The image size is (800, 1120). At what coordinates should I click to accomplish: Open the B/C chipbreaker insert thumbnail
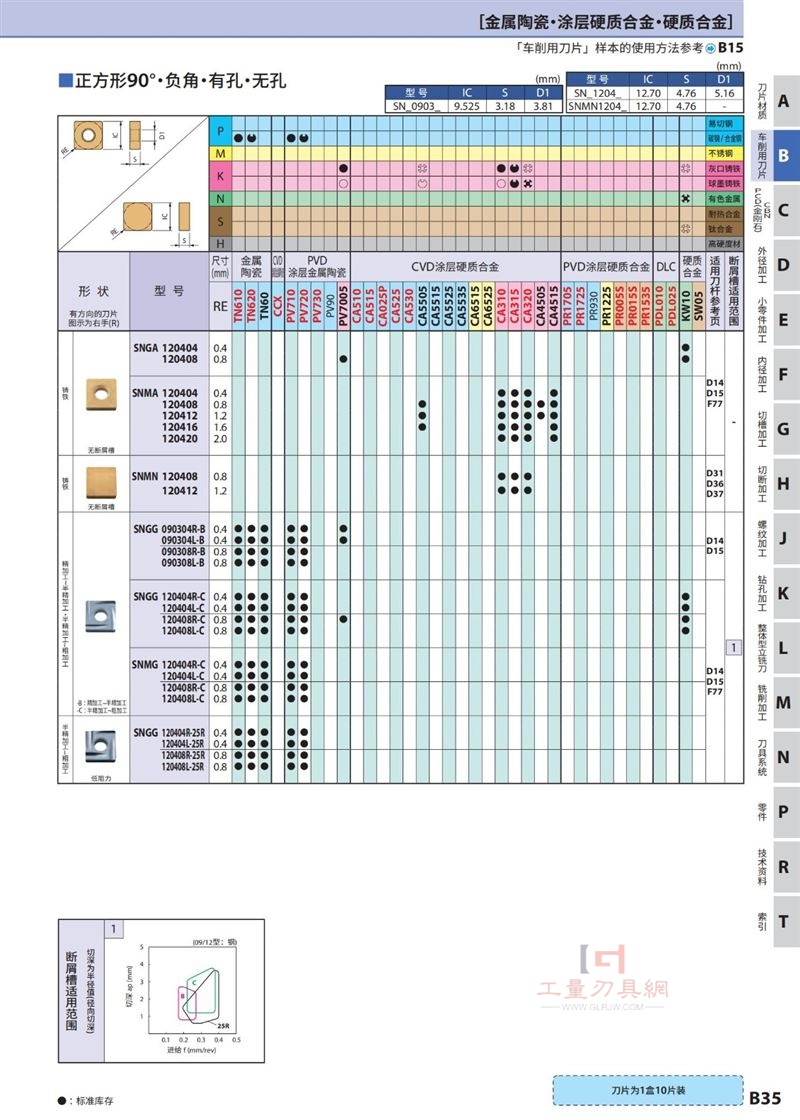pos(101,616)
